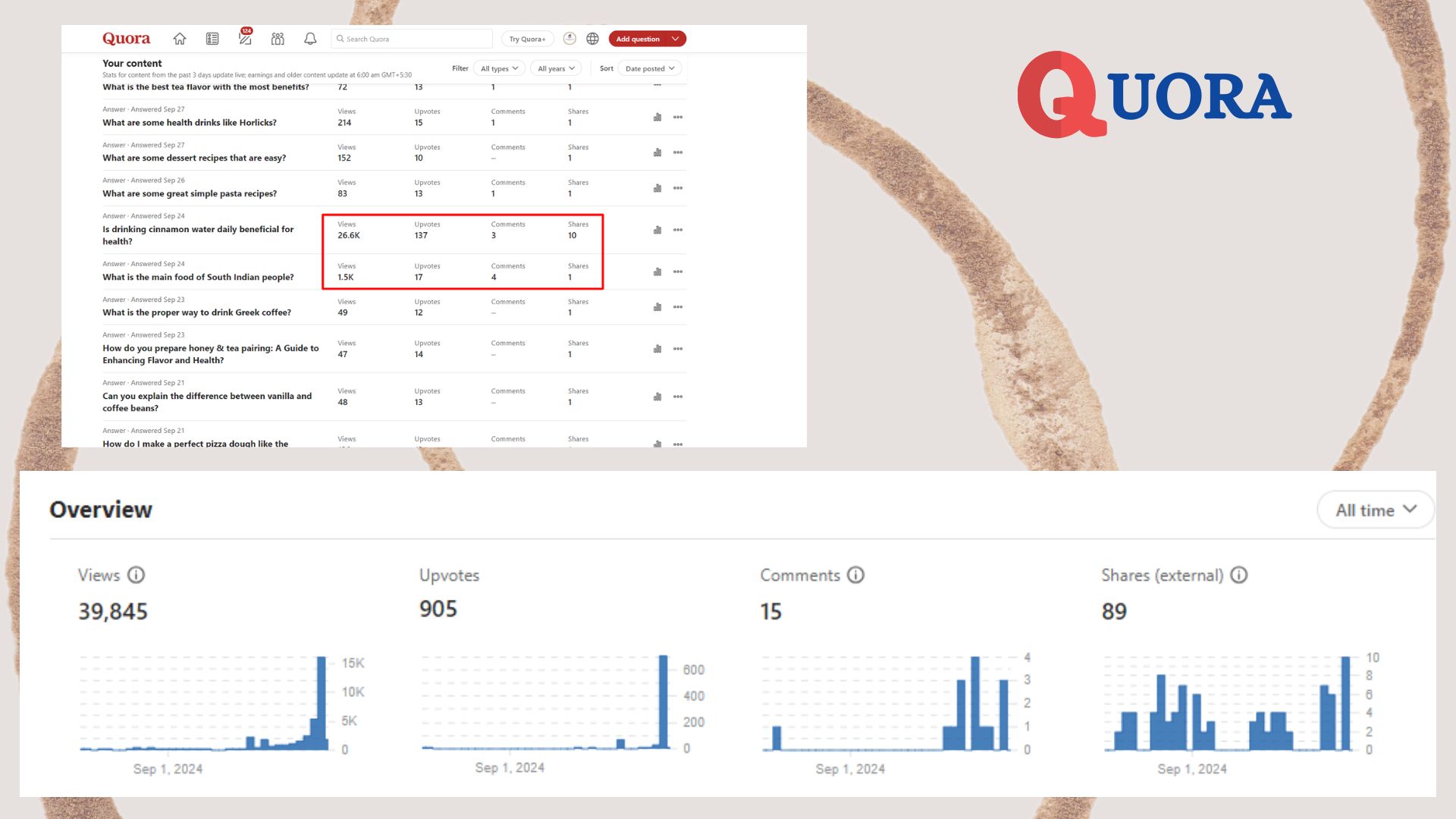The height and width of the screenshot is (819, 1456).
Task: Open more options for simple pasta recipes row
Action: click(678, 188)
